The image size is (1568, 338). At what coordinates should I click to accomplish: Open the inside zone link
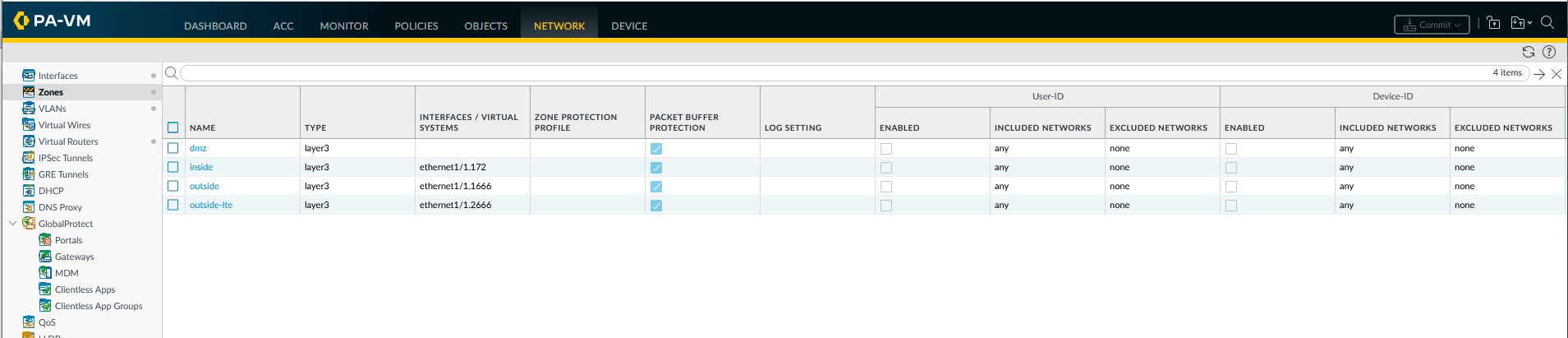(x=201, y=167)
